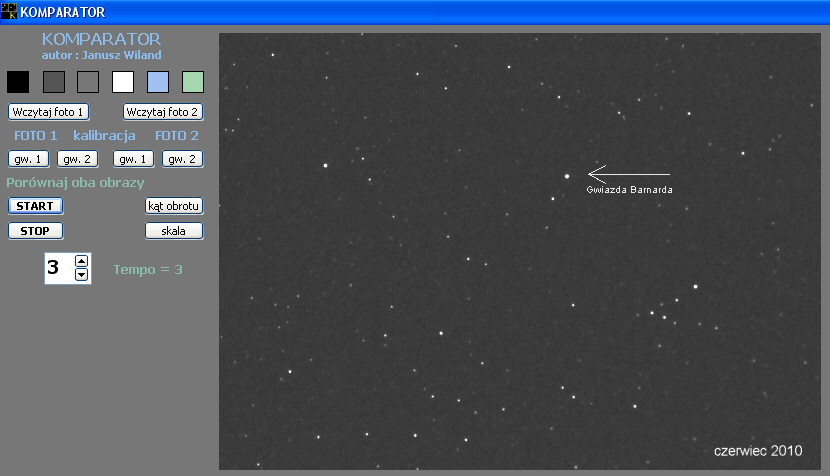
Task: Increase tempo with the up arrow
Action: 82,261
